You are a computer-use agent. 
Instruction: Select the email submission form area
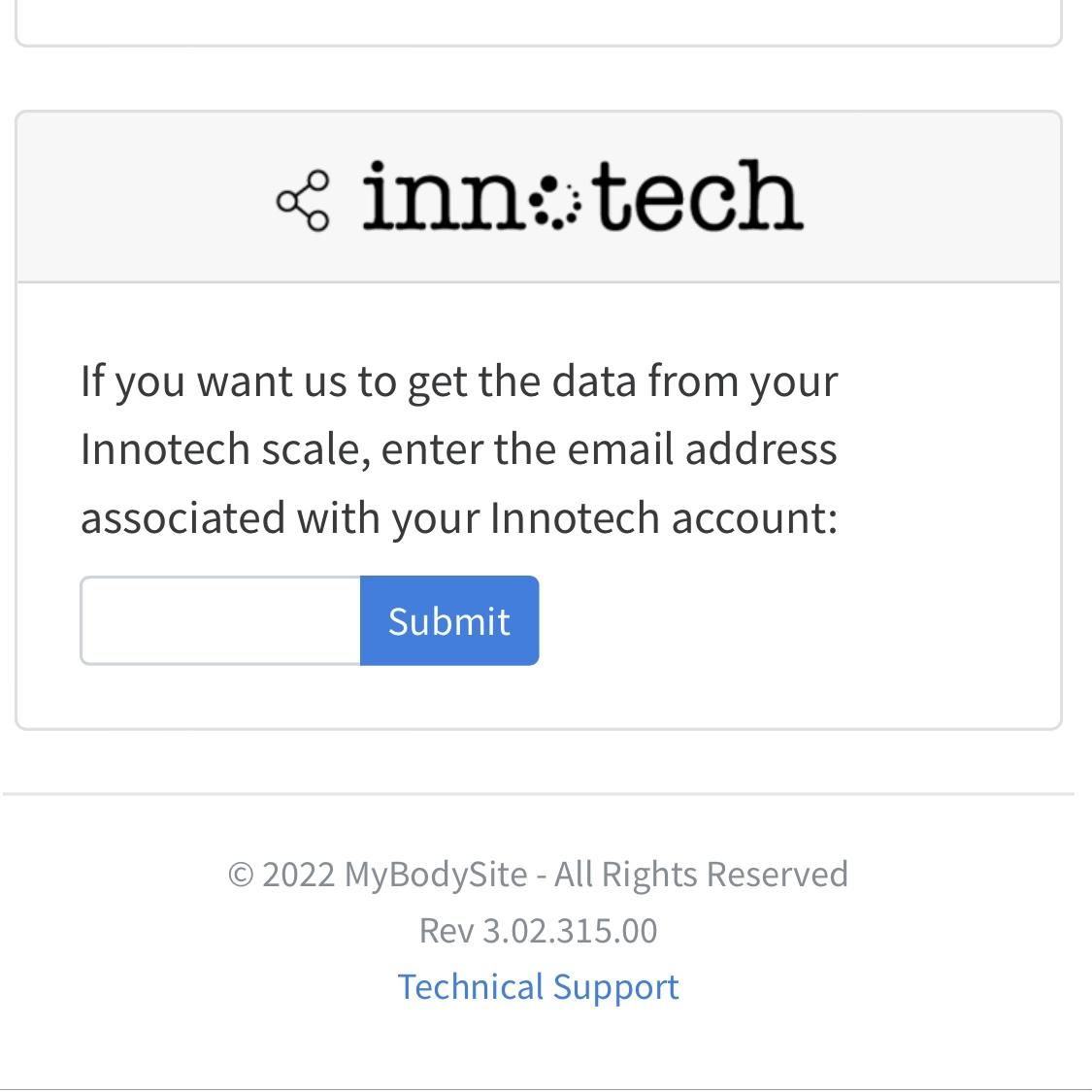pos(309,620)
